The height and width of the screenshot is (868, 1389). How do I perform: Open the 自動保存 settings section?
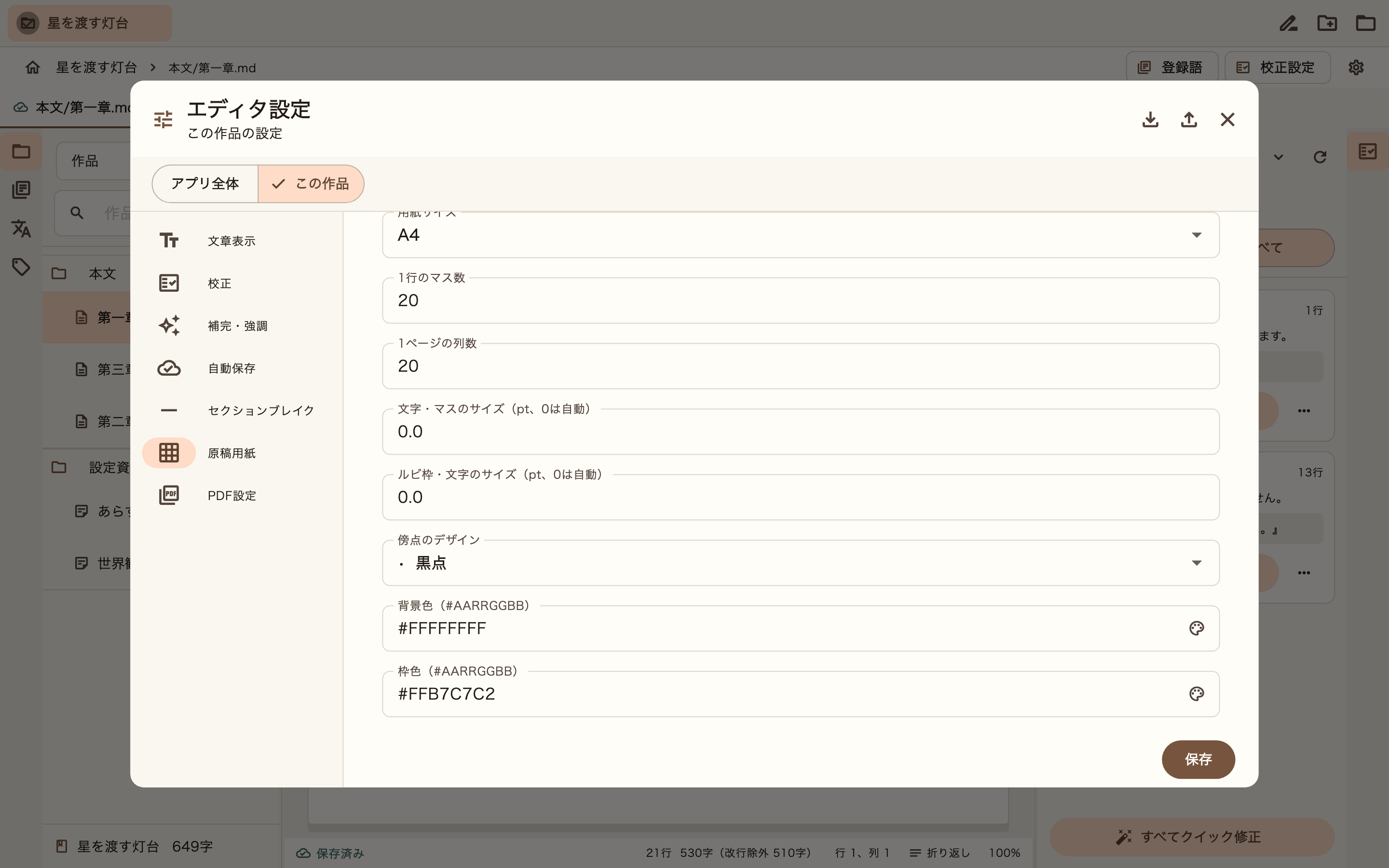(x=237, y=368)
